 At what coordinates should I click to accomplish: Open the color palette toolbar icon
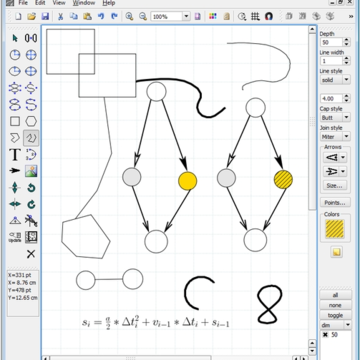pyautogui.click(x=213, y=16)
